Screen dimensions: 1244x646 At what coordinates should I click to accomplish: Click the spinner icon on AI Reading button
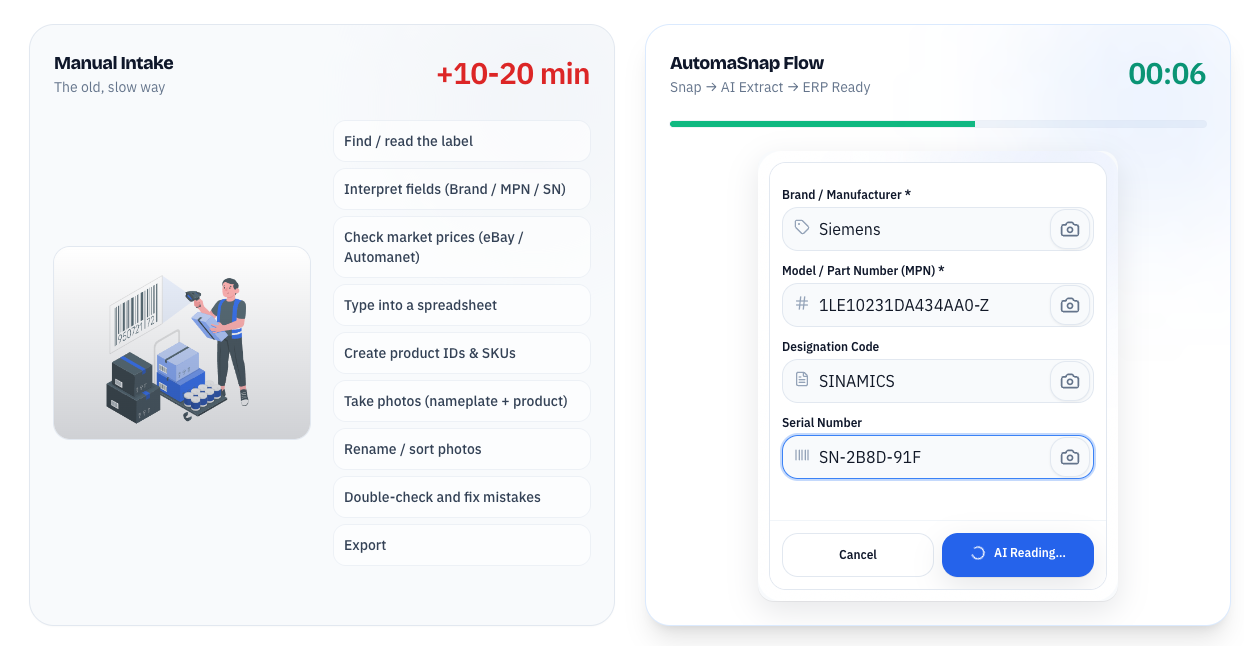tap(976, 554)
